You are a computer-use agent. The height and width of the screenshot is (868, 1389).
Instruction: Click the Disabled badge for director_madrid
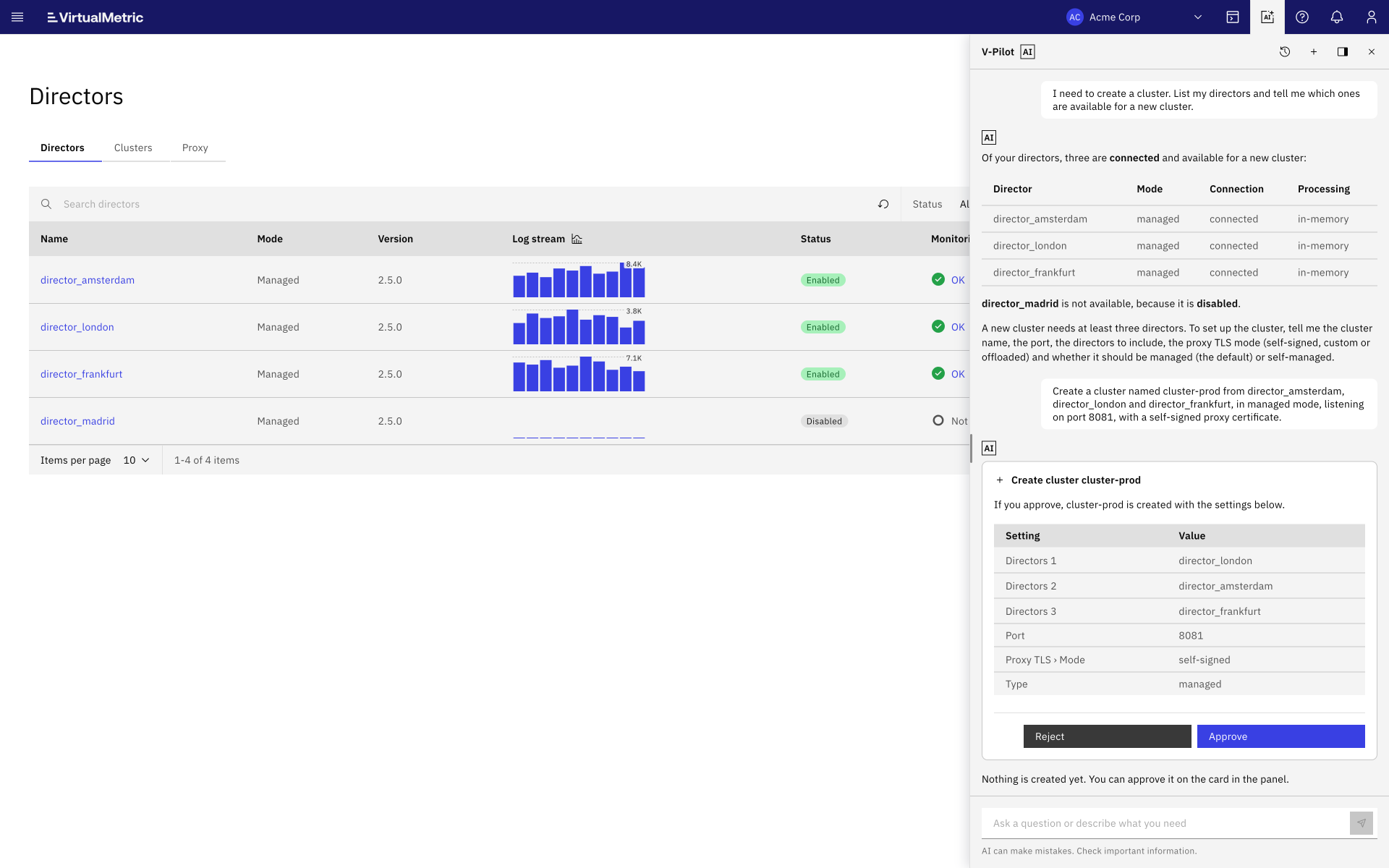coord(824,421)
